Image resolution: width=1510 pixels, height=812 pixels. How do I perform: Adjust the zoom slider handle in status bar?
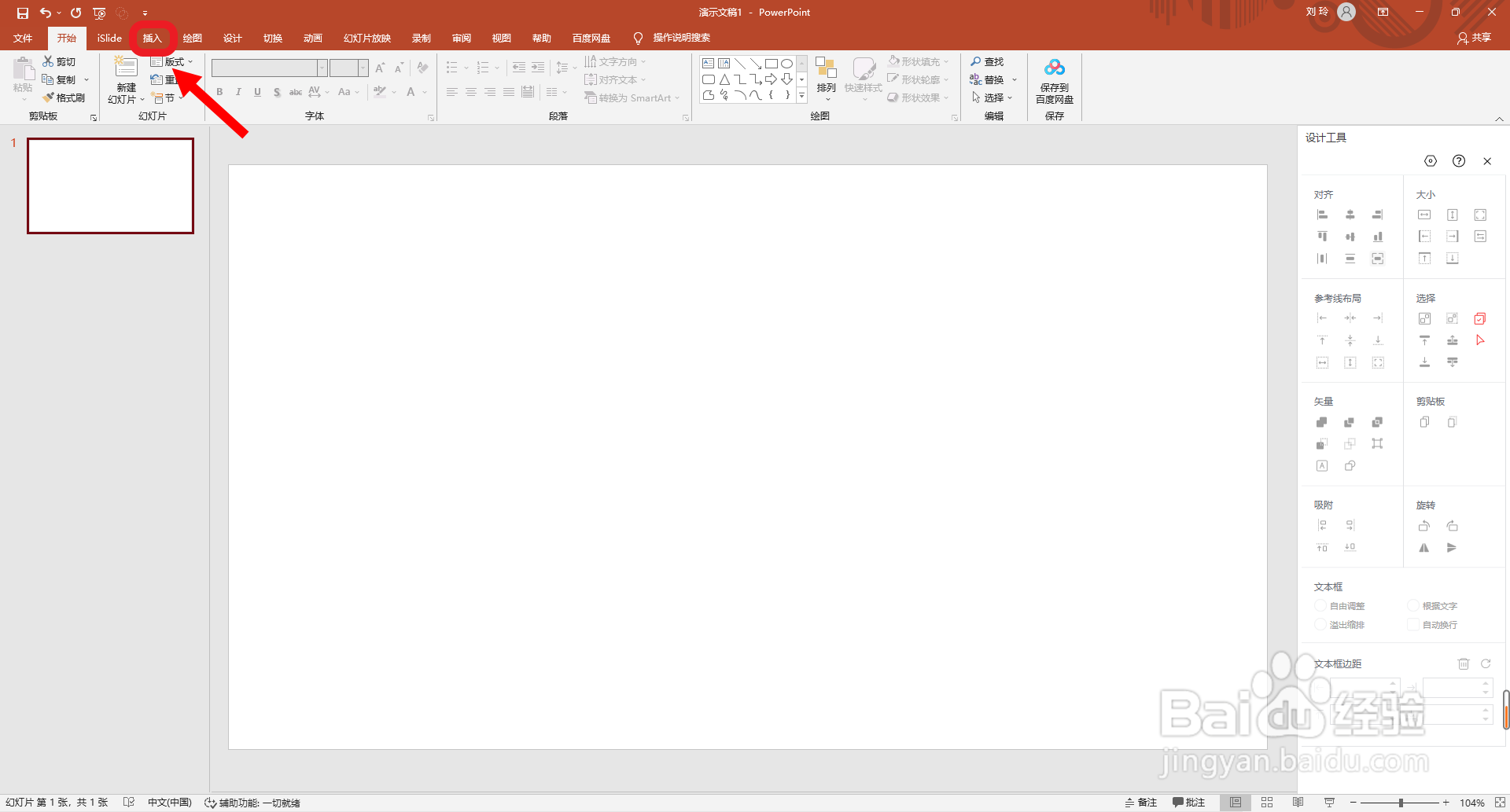point(1401,803)
